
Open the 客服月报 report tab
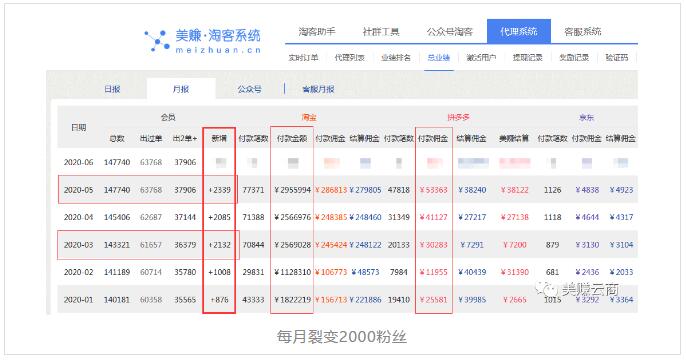318,89
